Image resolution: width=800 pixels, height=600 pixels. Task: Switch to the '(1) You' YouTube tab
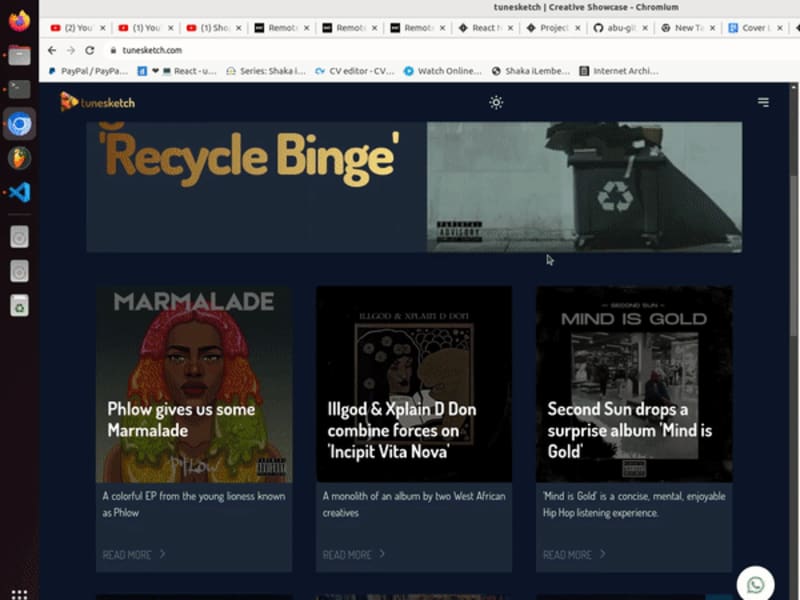(146, 28)
